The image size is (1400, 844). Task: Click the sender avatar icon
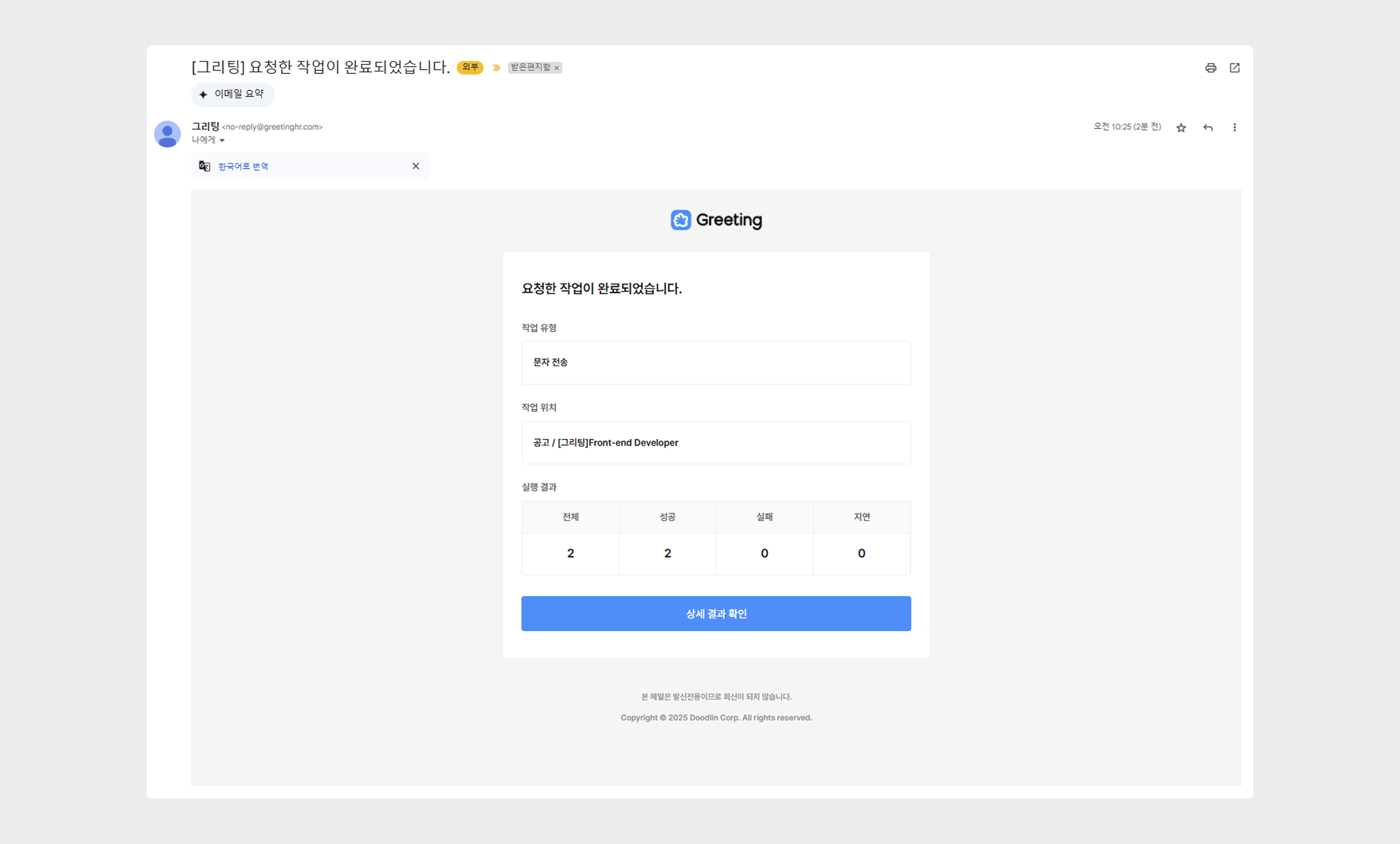[167, 134]
